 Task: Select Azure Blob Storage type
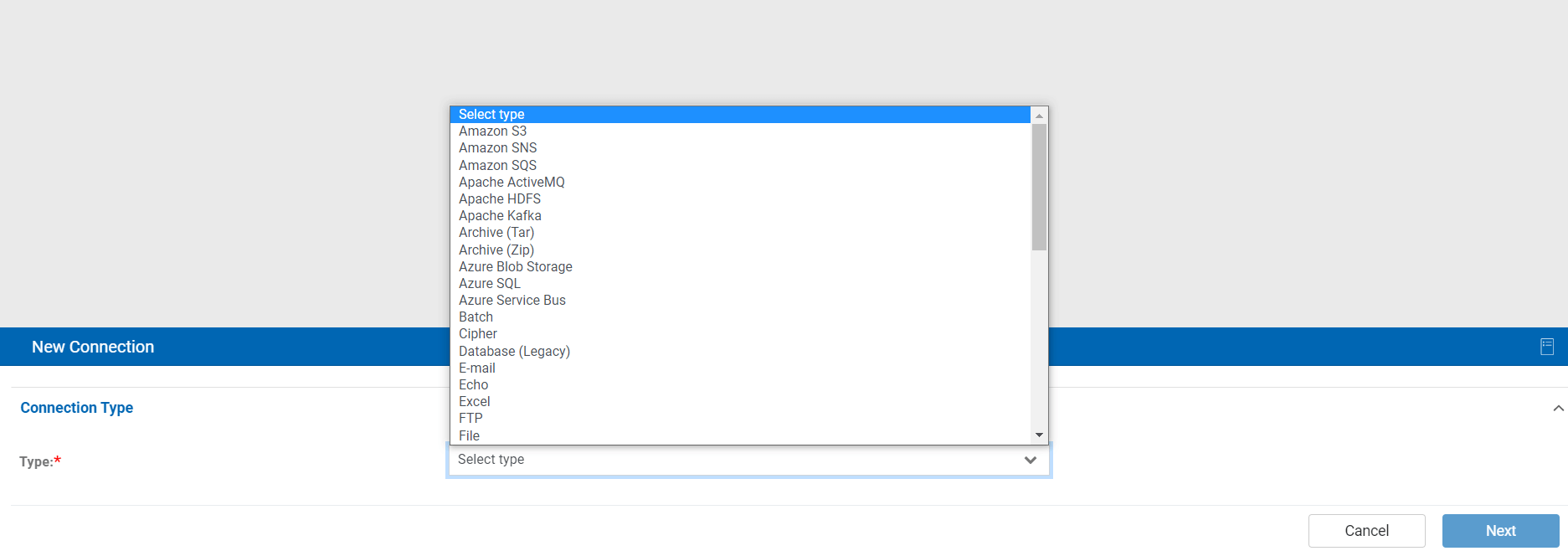point(740,267)
